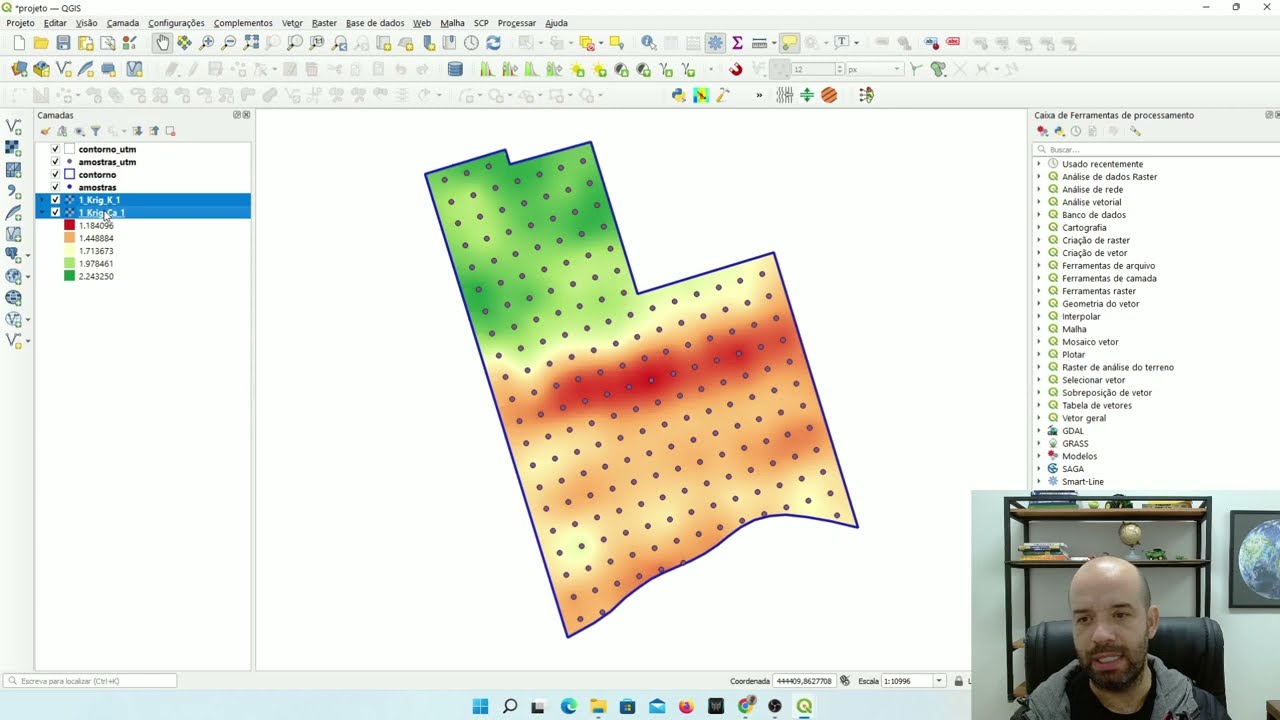Expand the Criação de raster group

[1038, 240]
